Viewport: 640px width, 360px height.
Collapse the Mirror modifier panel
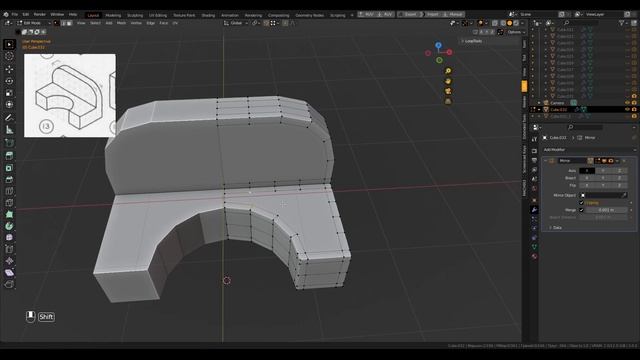tap(546, 161)
